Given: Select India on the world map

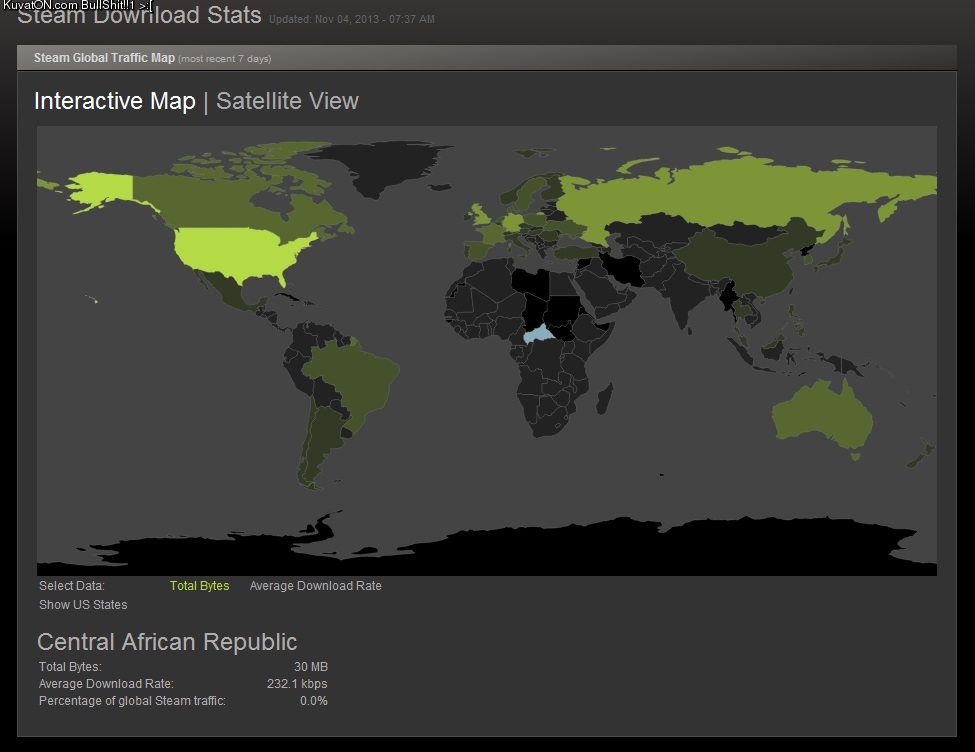Looking at the screenshot, I should (x=682, y=298).
